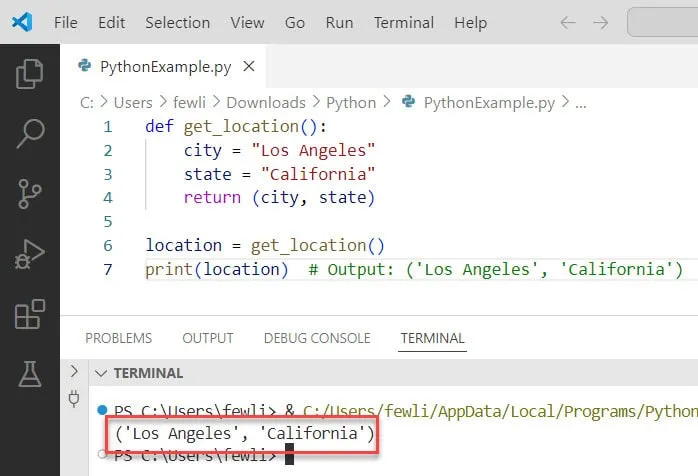Open the Terminal menu
Image resolution: width=698 pixels, height=476 pixels.
pyautogui.click(x=403, y=22)
